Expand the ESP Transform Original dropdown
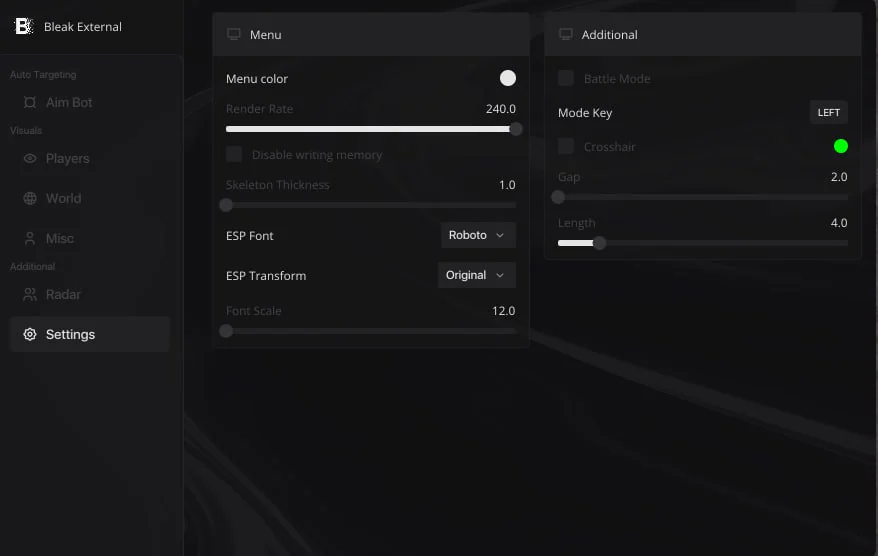The width and height of the screenshot is (878, 556). [x=477, y=275]
